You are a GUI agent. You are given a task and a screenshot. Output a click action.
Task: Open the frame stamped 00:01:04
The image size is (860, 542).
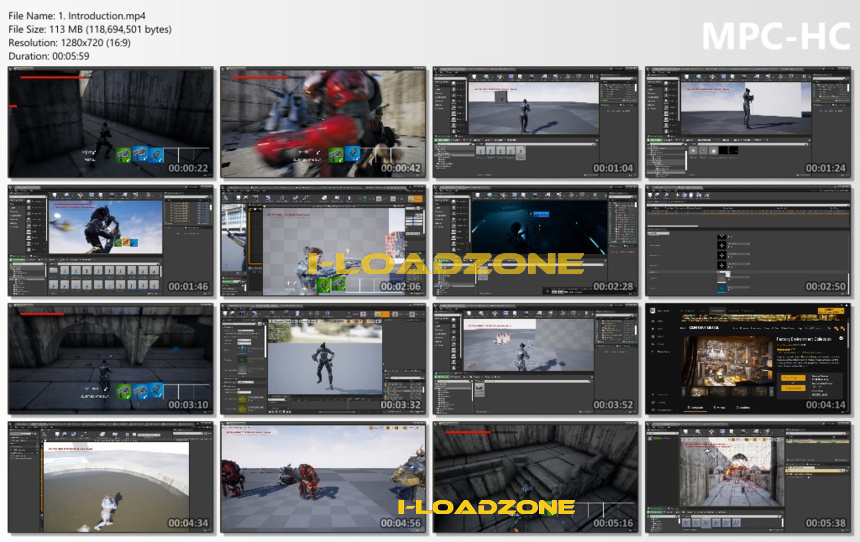pos(536,122)
